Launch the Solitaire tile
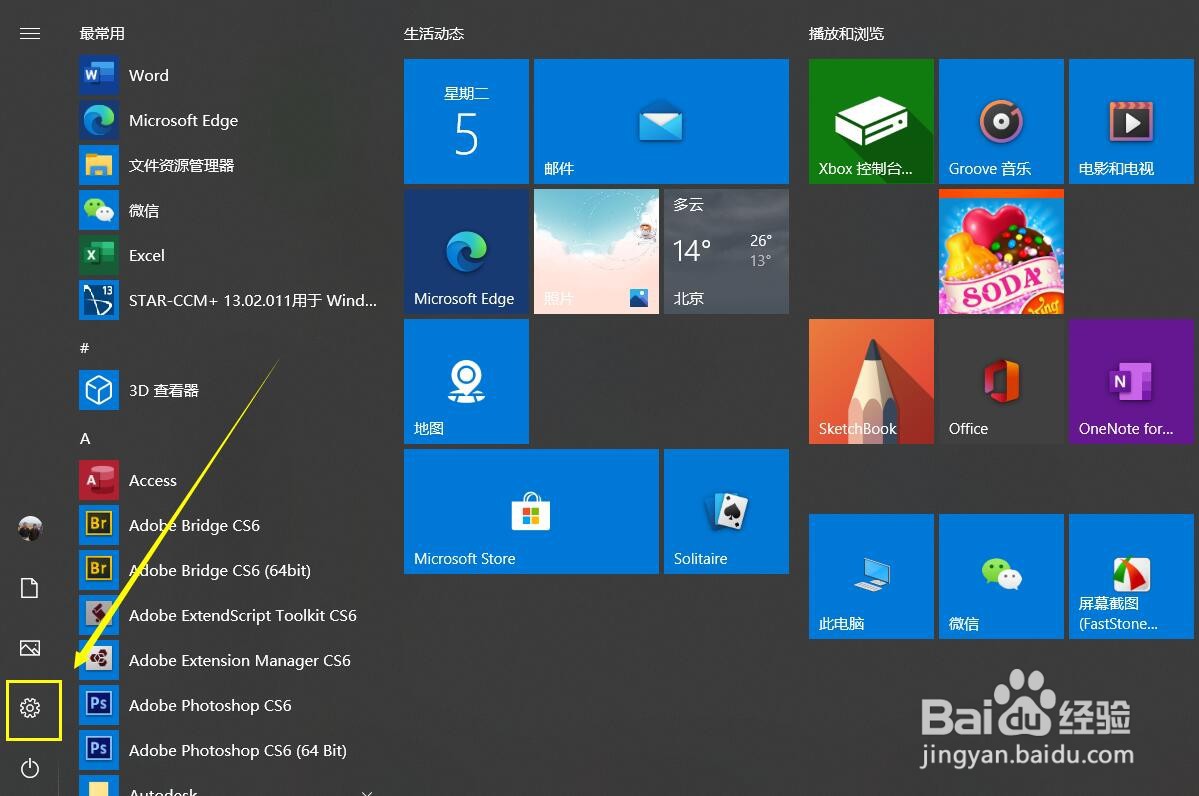This screenshot has height=796, width=1199. point(726,511)
